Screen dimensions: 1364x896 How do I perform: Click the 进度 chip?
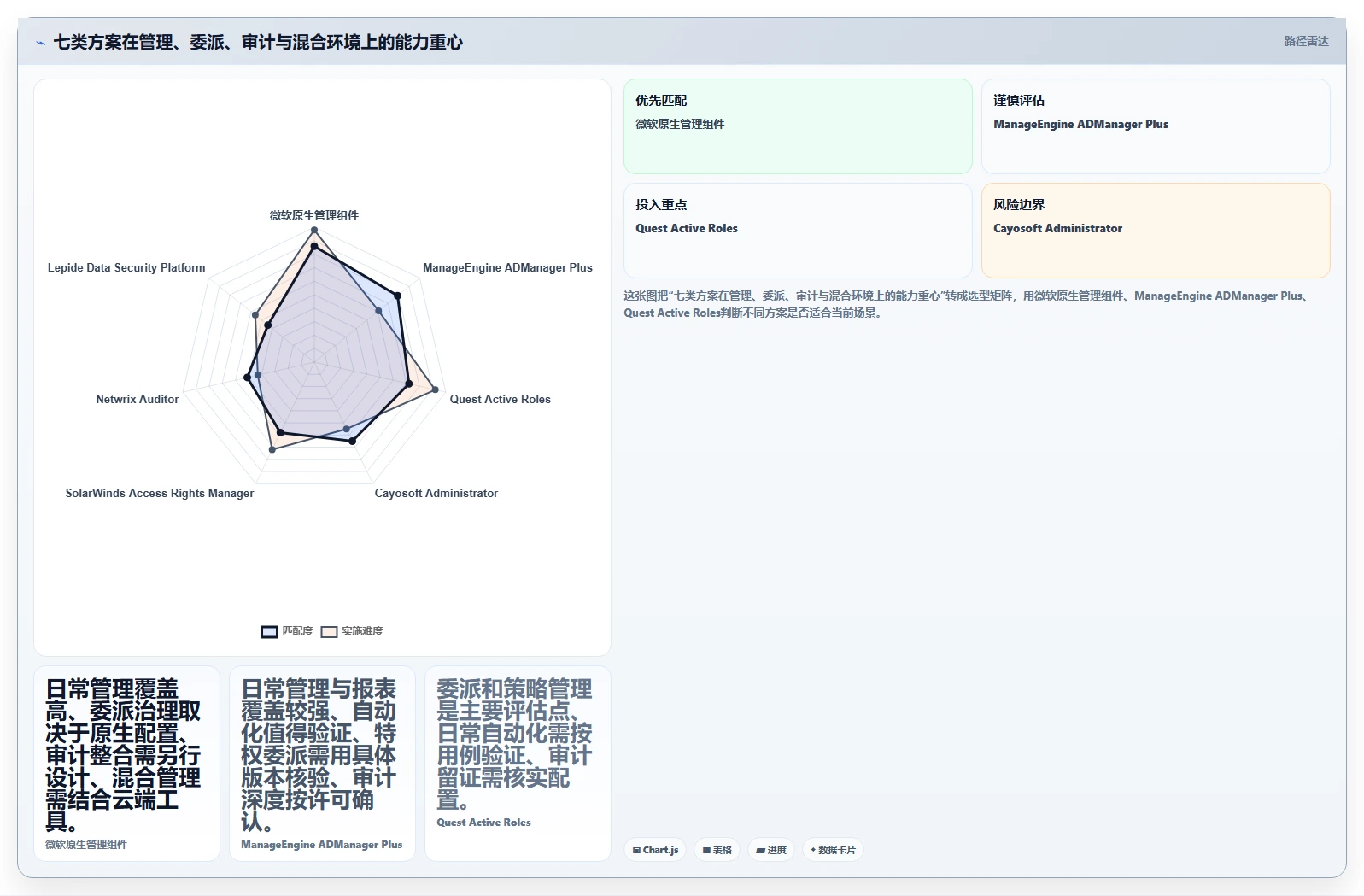[771, 850]
